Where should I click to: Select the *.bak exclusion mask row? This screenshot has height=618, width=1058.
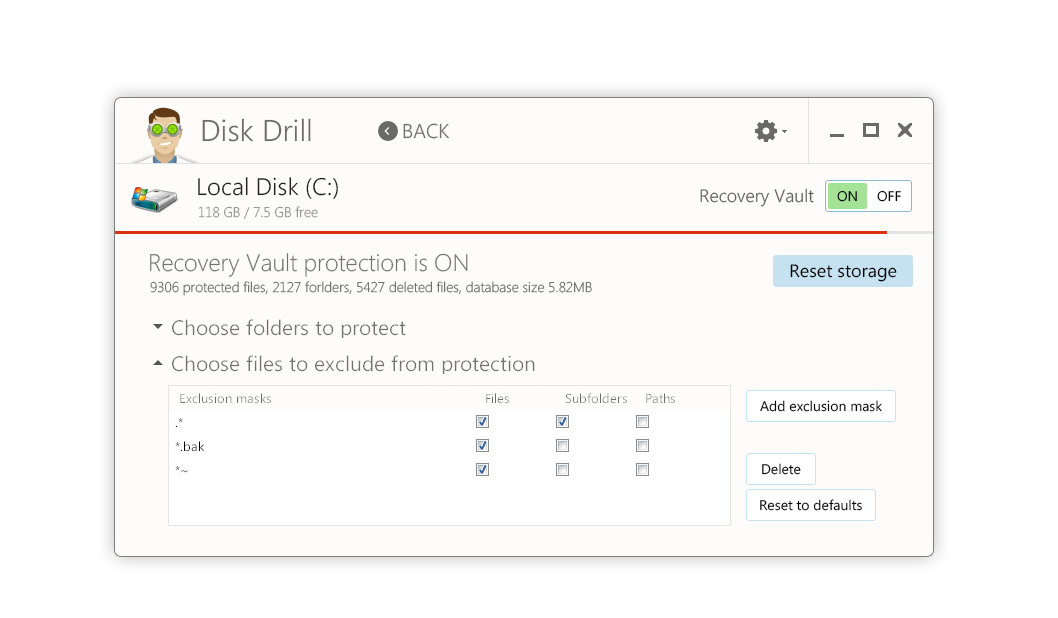point(300,446)
